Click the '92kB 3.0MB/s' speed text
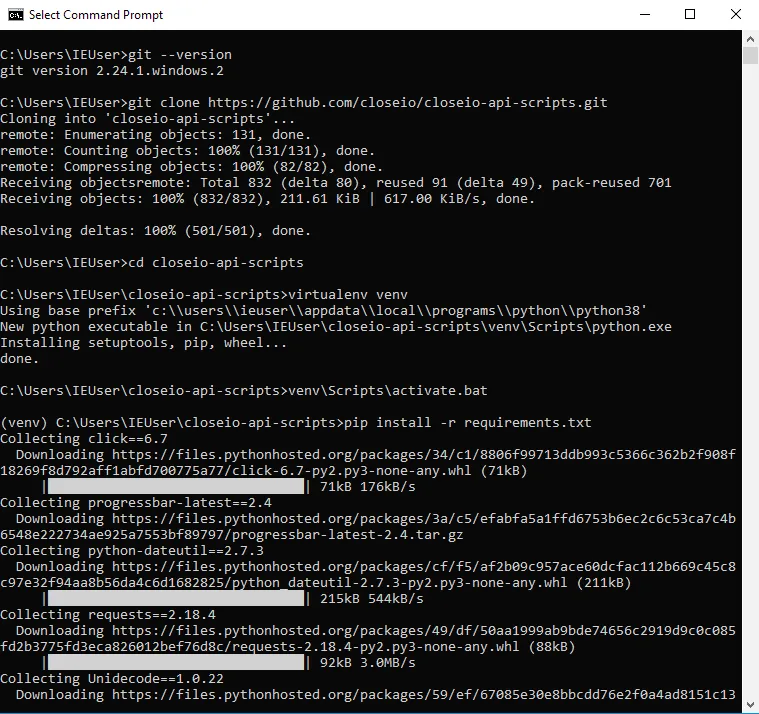Image resolution: width=759 pixels, height=714 pixels. point(367,662)
